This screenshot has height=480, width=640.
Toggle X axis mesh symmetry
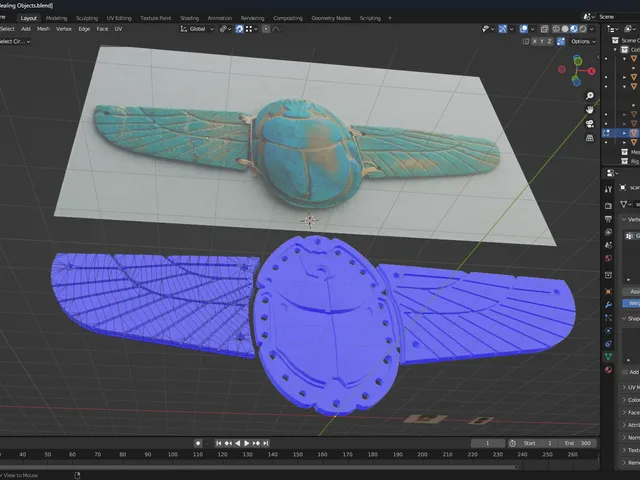pyautogui.click(x=535, y=41)
